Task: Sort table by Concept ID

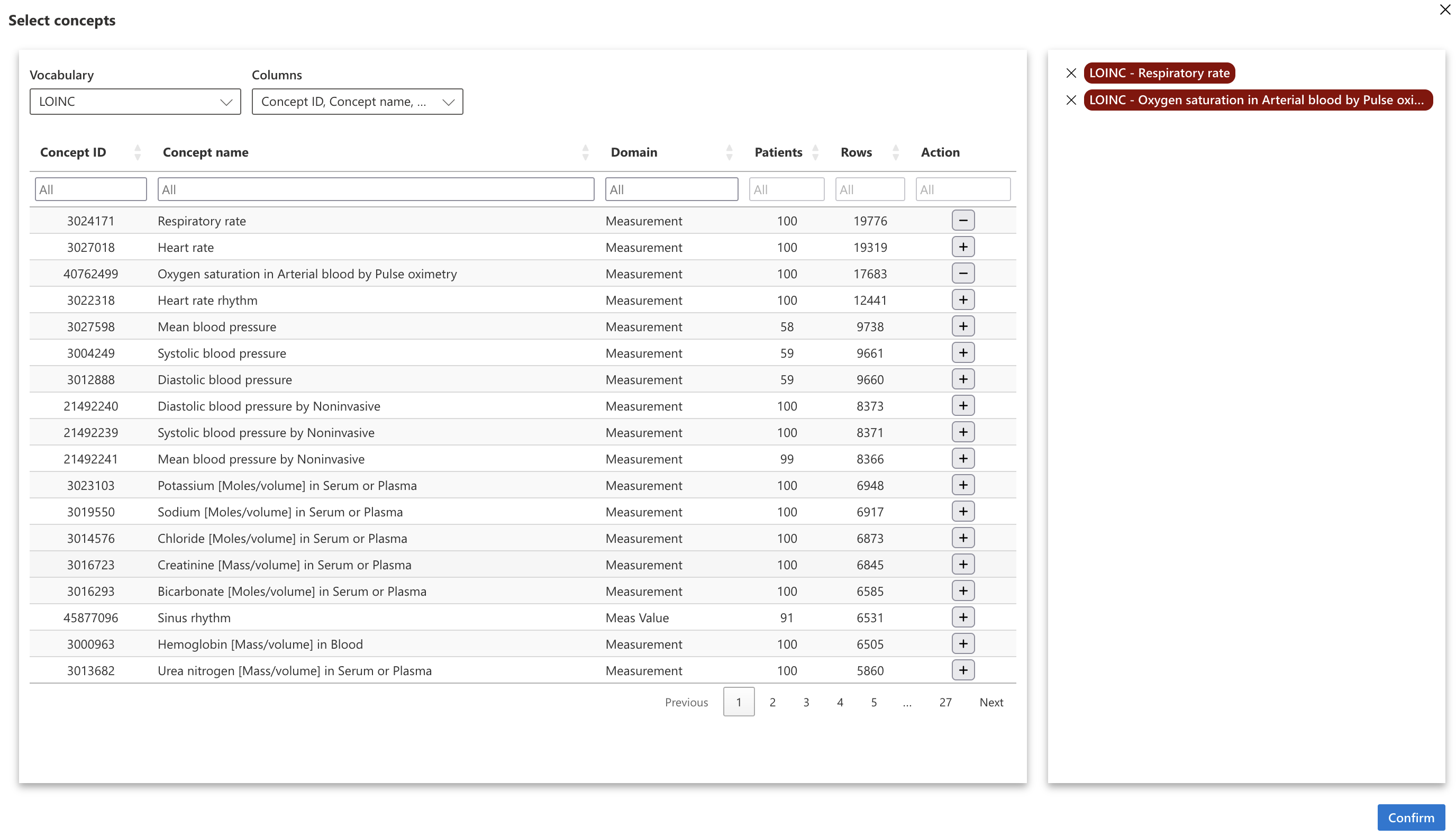Action: [137, 152]
